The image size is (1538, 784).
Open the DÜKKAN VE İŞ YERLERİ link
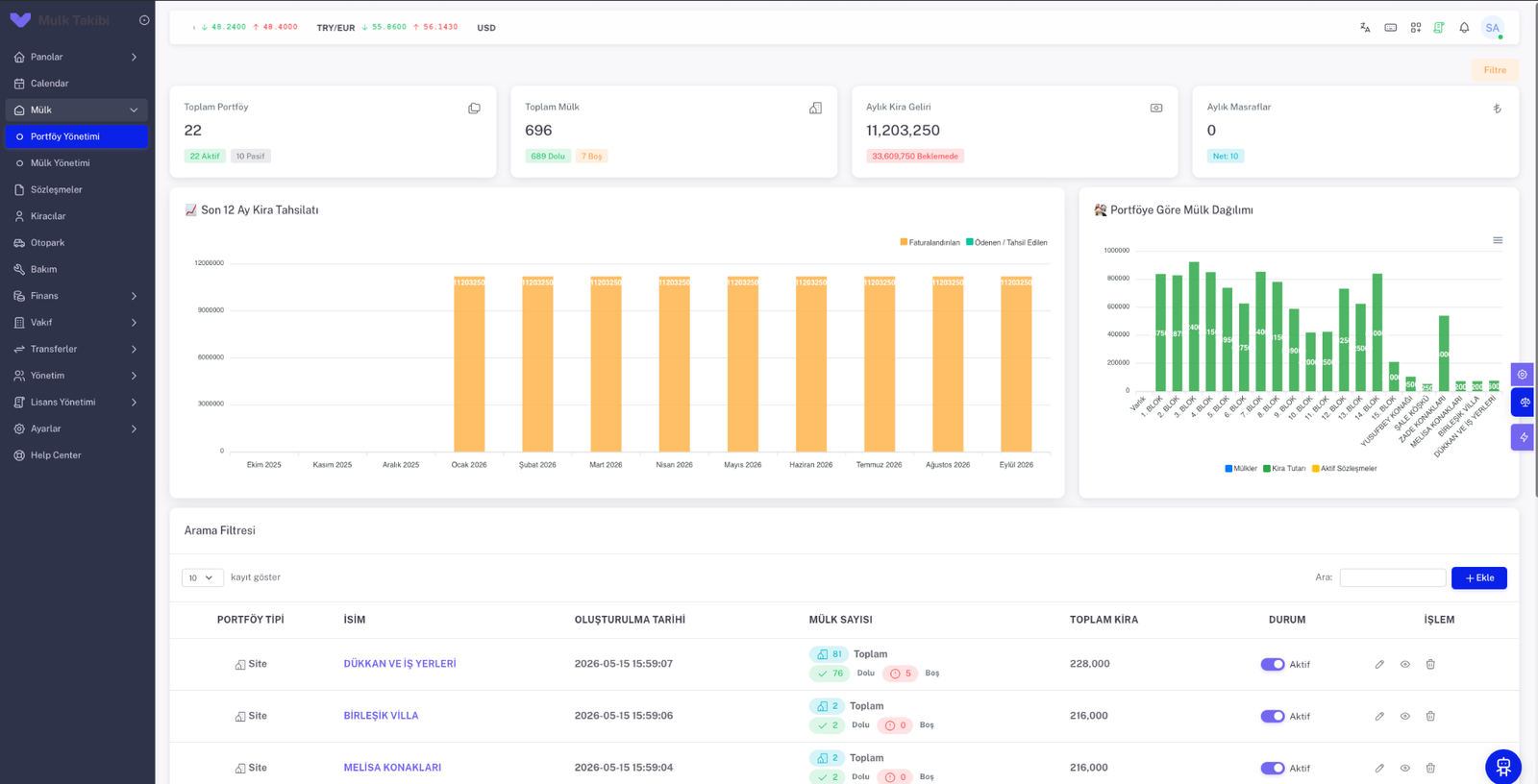pyautogui.click(x=400, y=664)
